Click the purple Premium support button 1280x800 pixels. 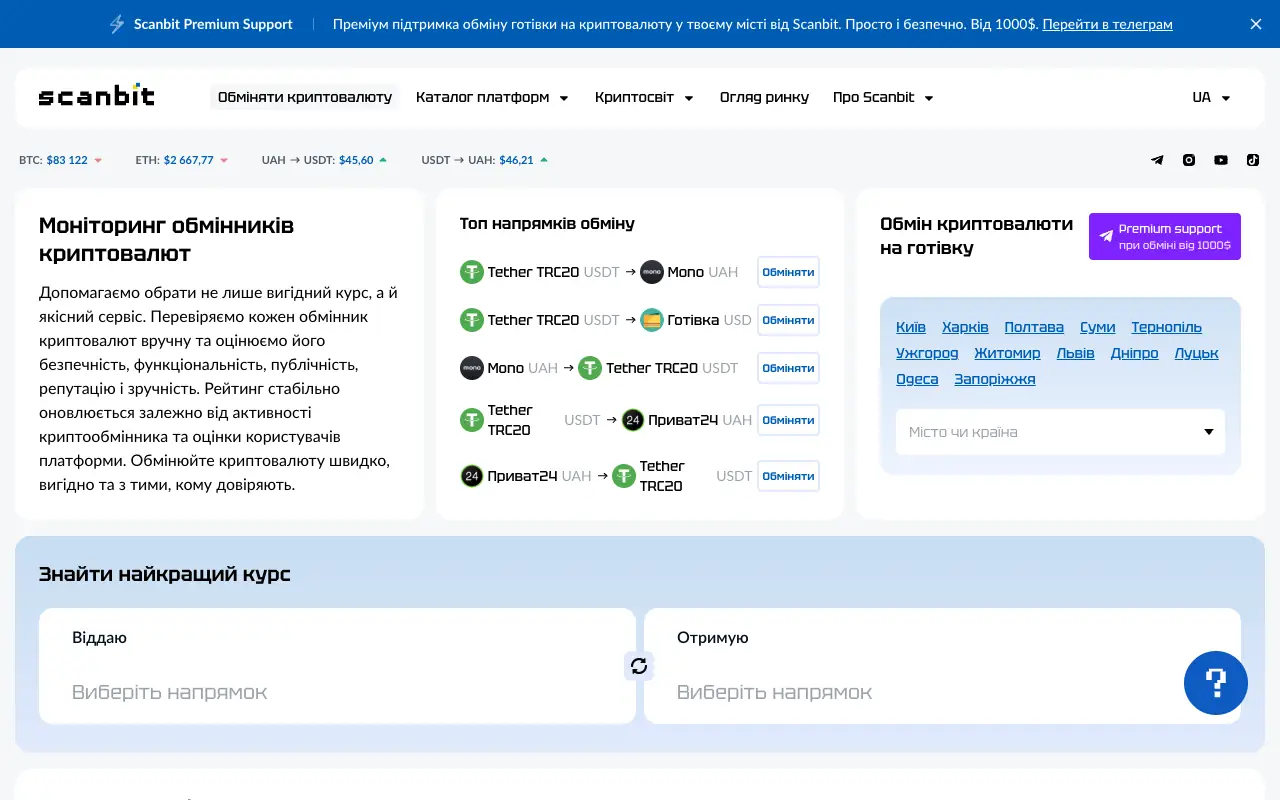[1165, 236]
